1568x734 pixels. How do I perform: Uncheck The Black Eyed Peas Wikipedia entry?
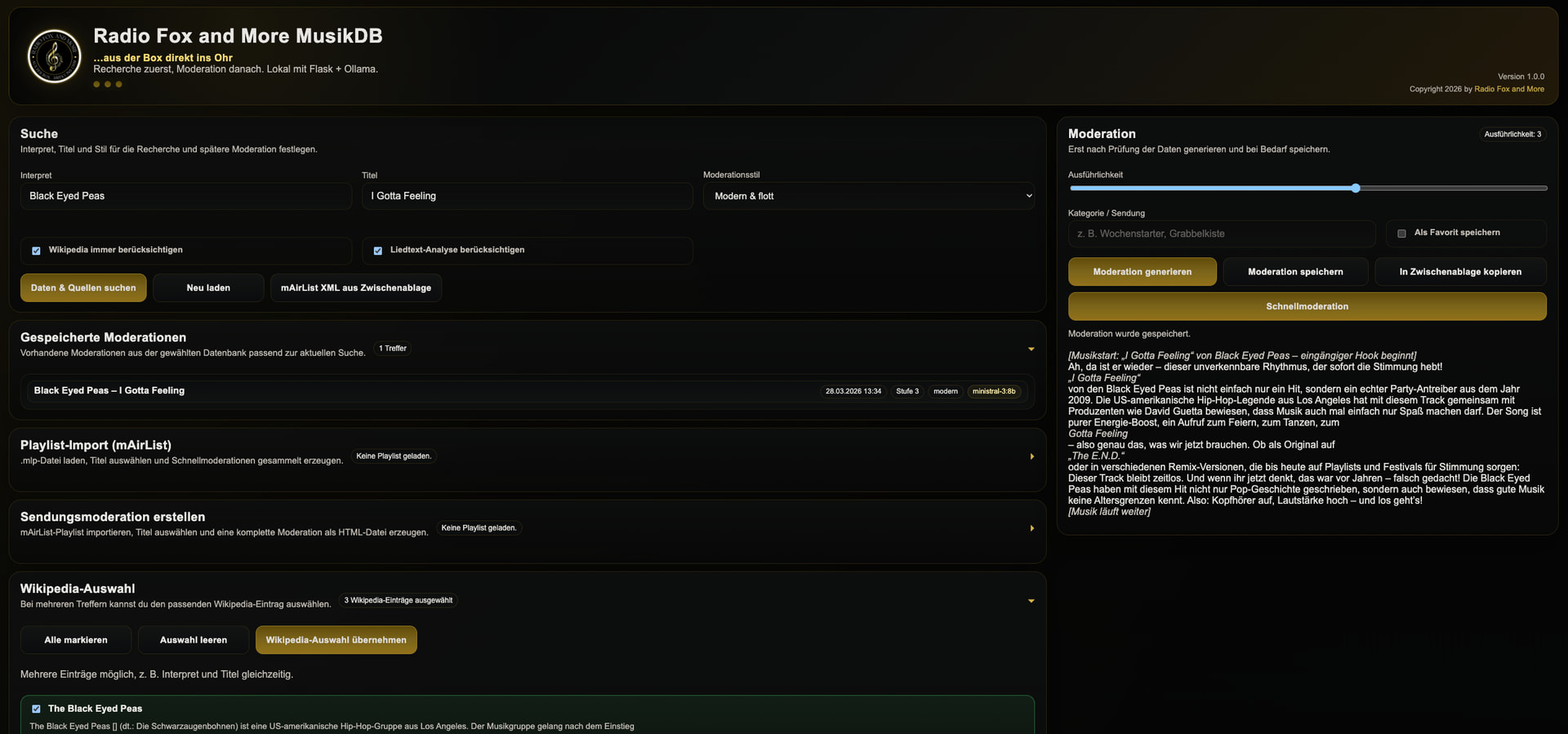[x=36, y=709]
